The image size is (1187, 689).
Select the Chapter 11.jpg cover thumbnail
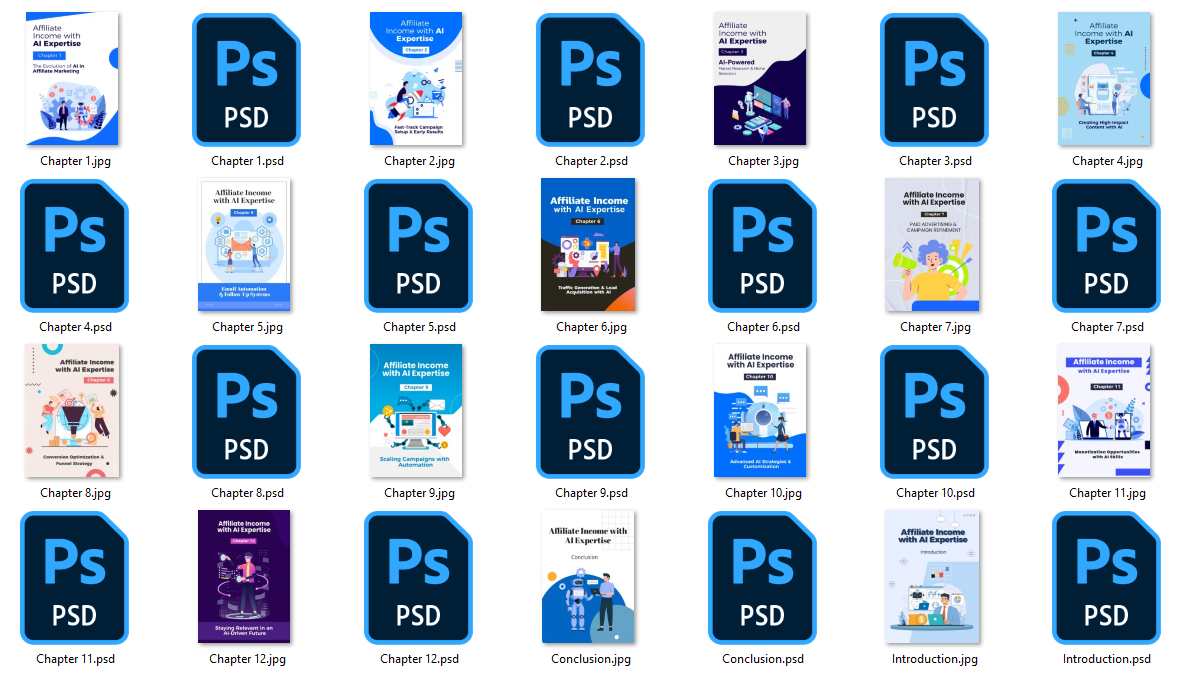click(1106, 411)
